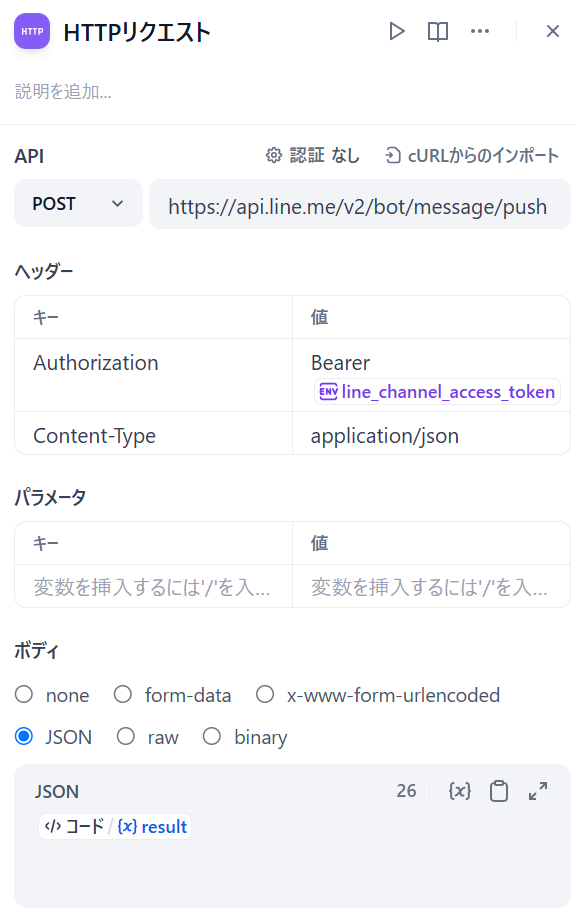Copy JSON body with clipboard icon
Viewport: 576px width, 918px height.
499,791
